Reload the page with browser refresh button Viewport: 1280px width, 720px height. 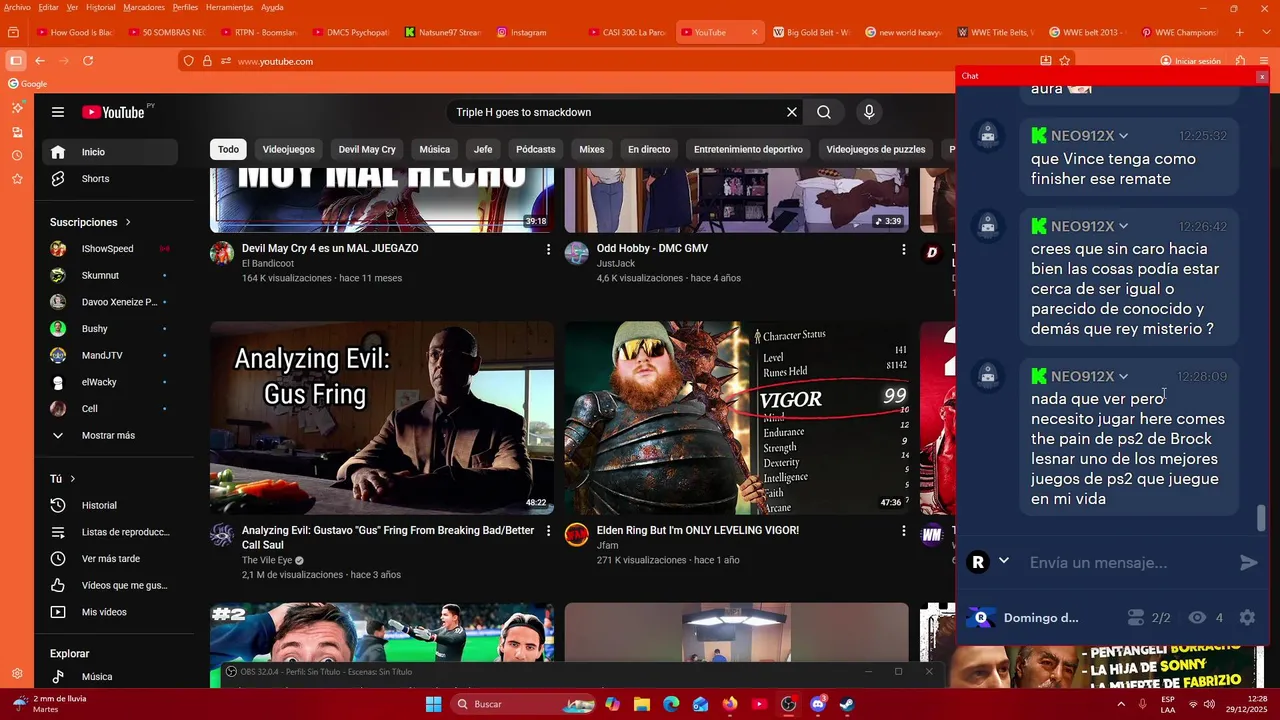tap(88, 61)
